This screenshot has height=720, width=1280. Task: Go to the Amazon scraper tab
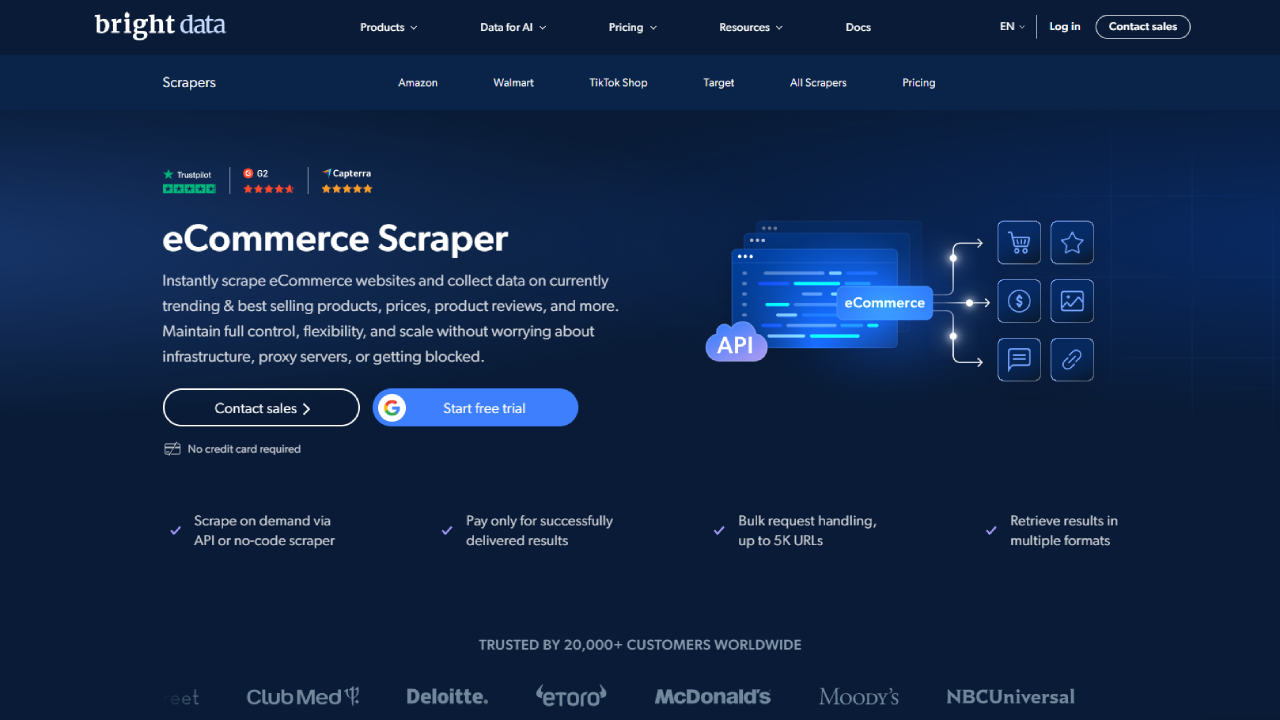click(x=418, y=83)
